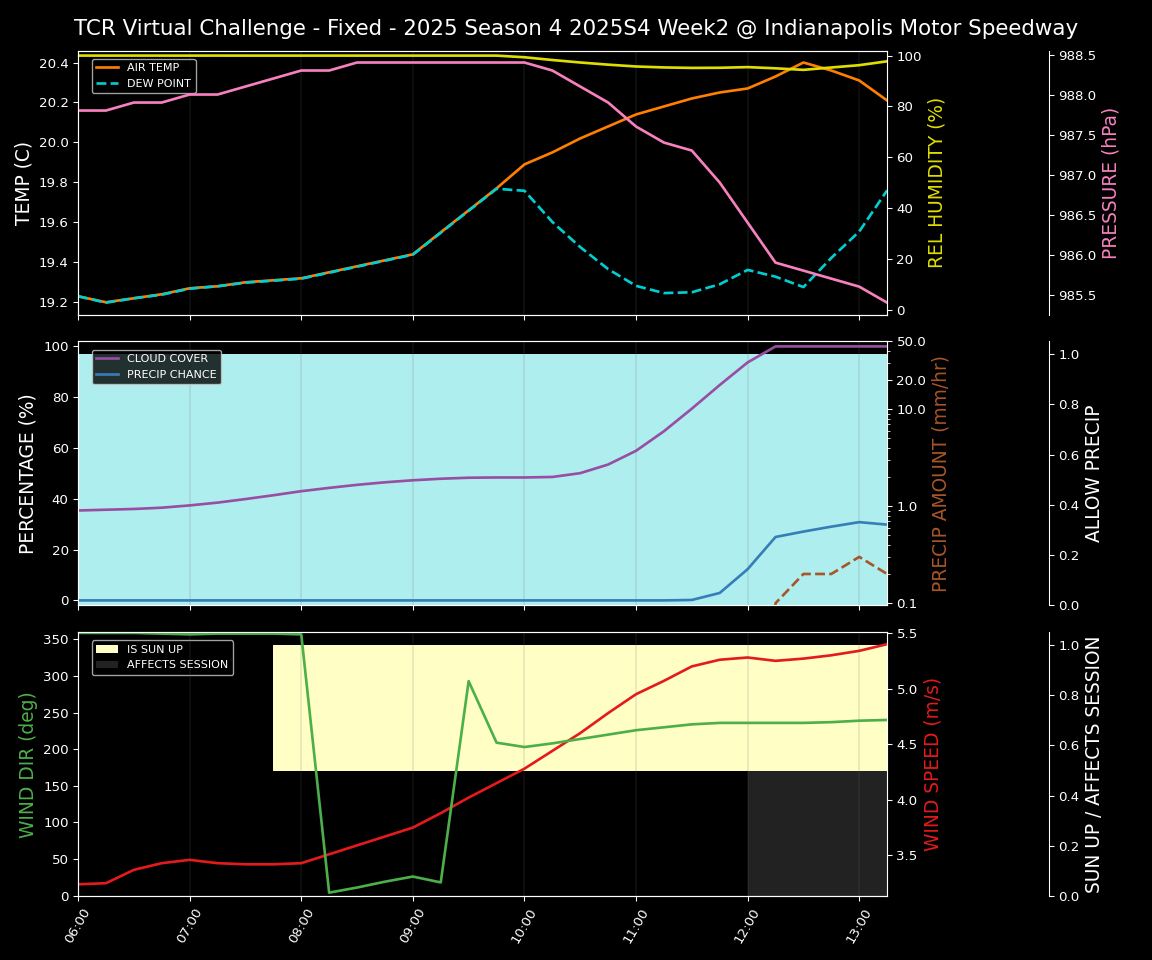Screen dimensions: 1152x960
Task: Click the PRESSURE (hPa) axis label
Action: [1110, 183]
